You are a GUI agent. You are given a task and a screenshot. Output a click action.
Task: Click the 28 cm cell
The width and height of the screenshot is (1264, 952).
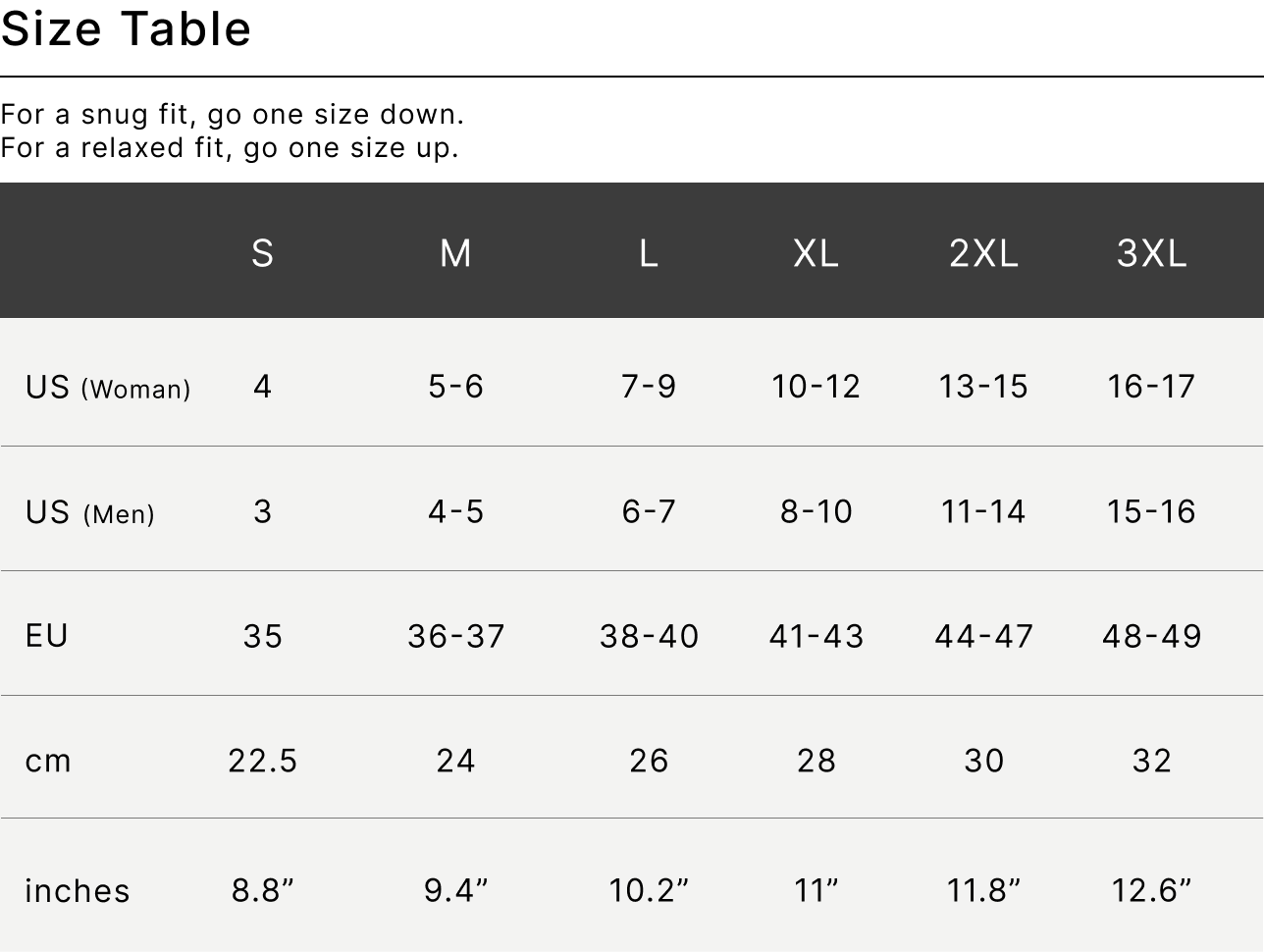816,761
